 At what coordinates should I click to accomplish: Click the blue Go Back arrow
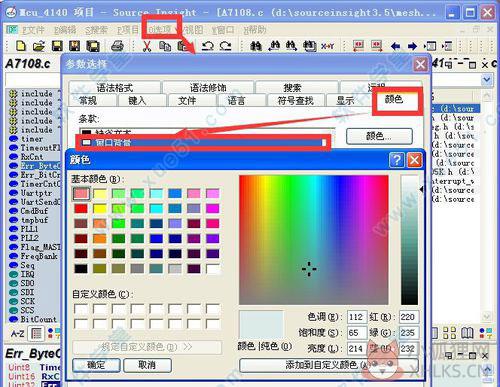click(395, 46)
